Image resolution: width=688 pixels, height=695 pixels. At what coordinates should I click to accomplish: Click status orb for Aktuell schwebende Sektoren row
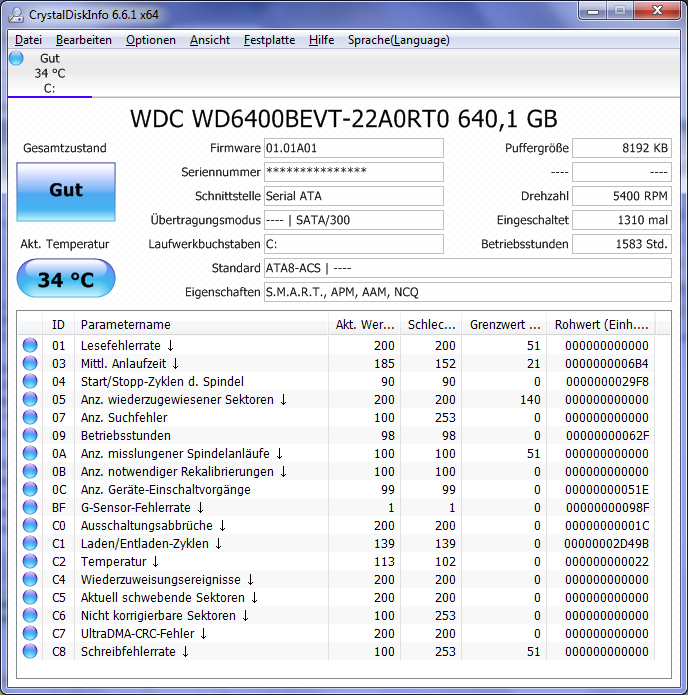pyautogui.click(x=30, y=597)
